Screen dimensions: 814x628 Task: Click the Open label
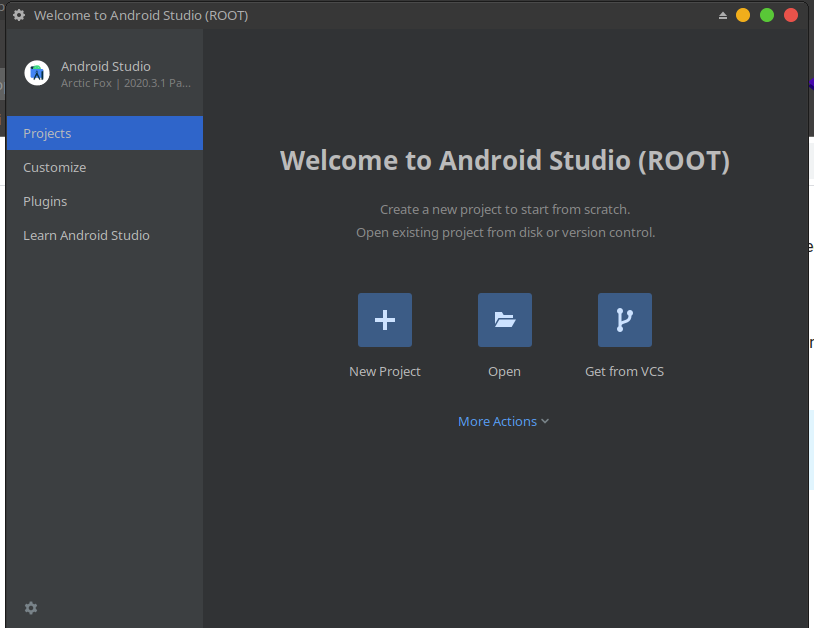(504, 372)
